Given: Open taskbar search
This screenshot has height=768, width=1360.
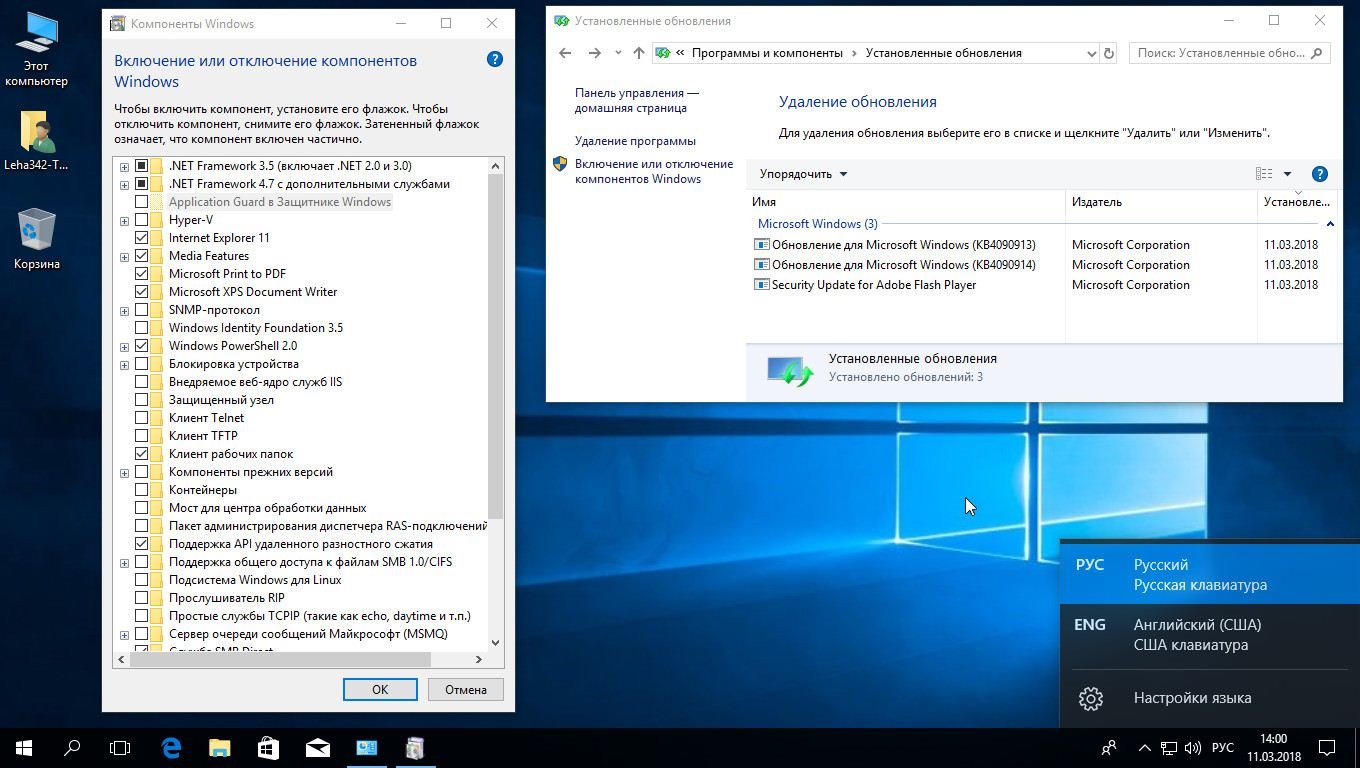Looking at the screenshot, I should click(72, 747).
